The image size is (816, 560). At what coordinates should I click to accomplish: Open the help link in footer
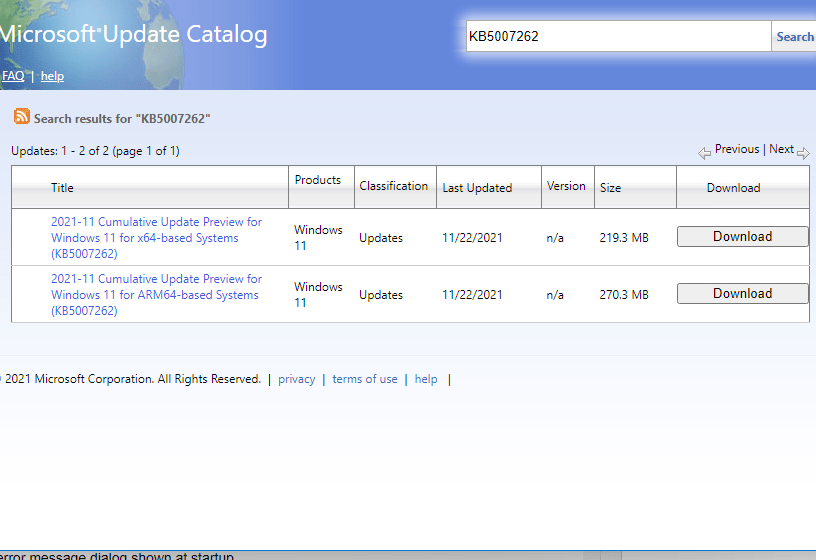pyautogui.click(x=426, y=379)
